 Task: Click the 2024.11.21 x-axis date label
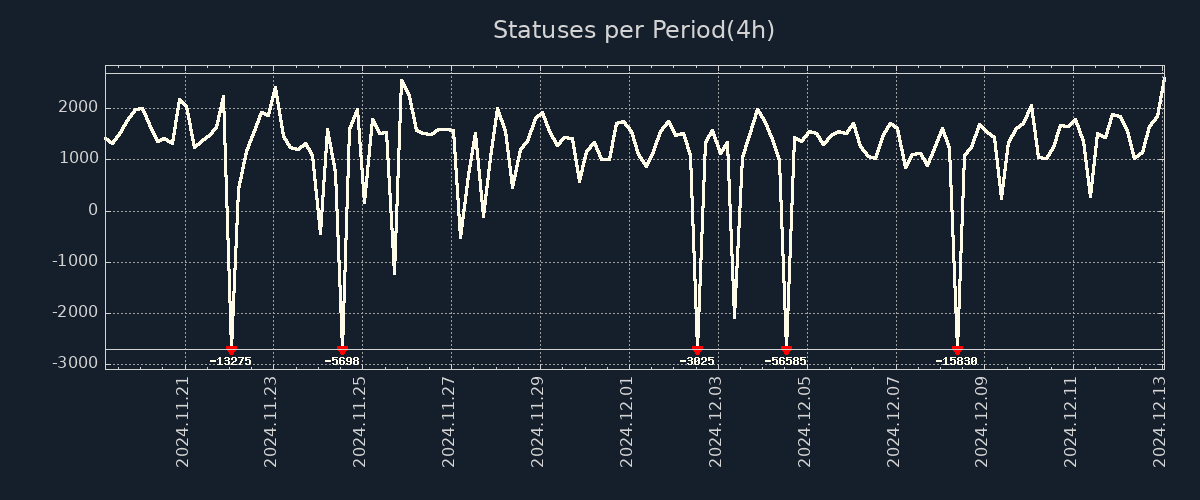click(183, 421)
